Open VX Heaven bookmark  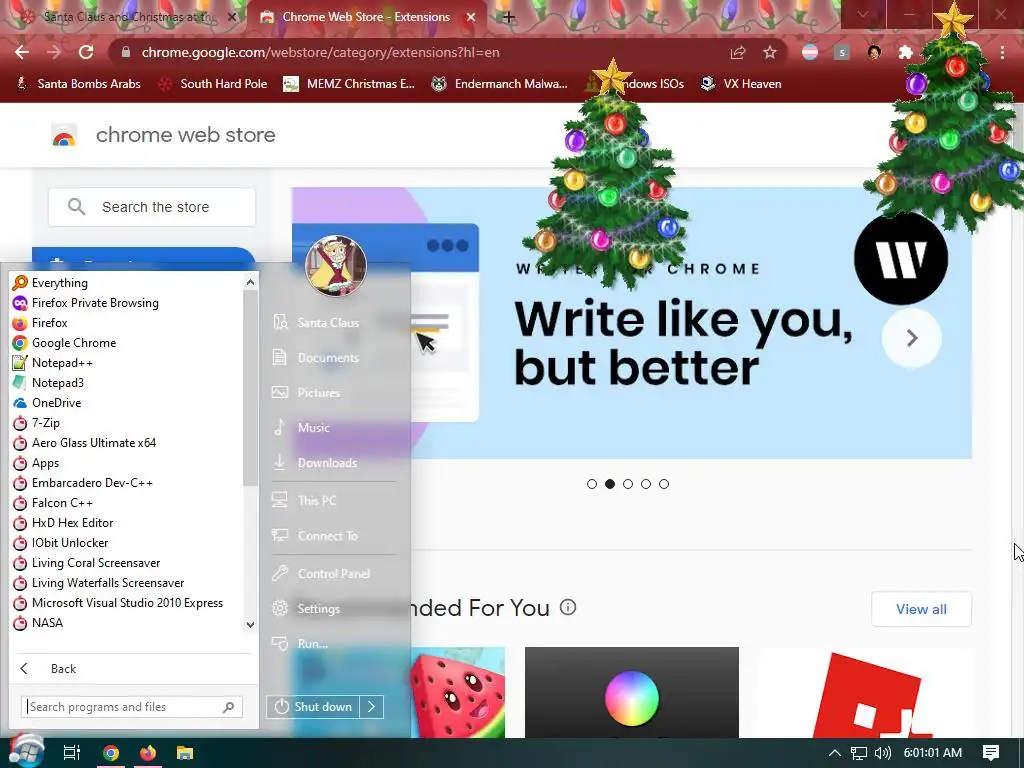pyautogui.click(x=741, y=84)
